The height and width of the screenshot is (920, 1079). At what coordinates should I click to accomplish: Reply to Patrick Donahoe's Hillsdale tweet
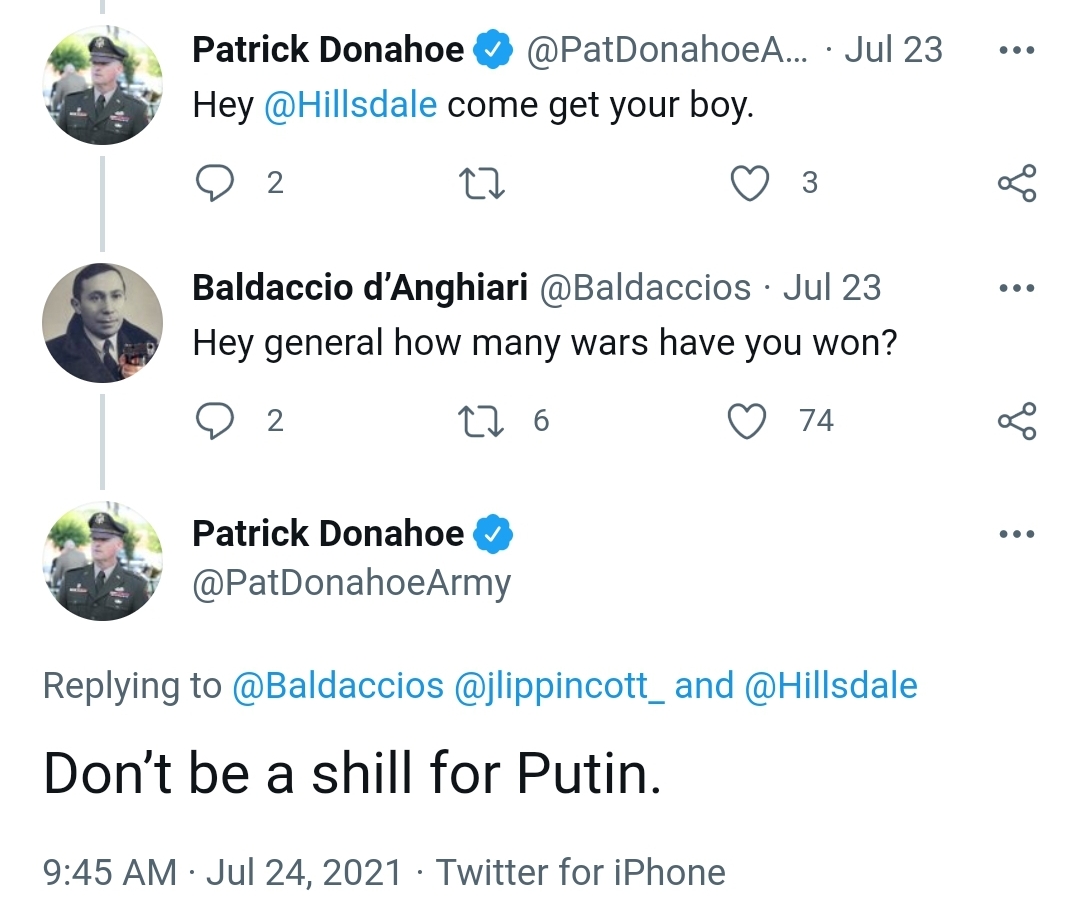point(215,183)
